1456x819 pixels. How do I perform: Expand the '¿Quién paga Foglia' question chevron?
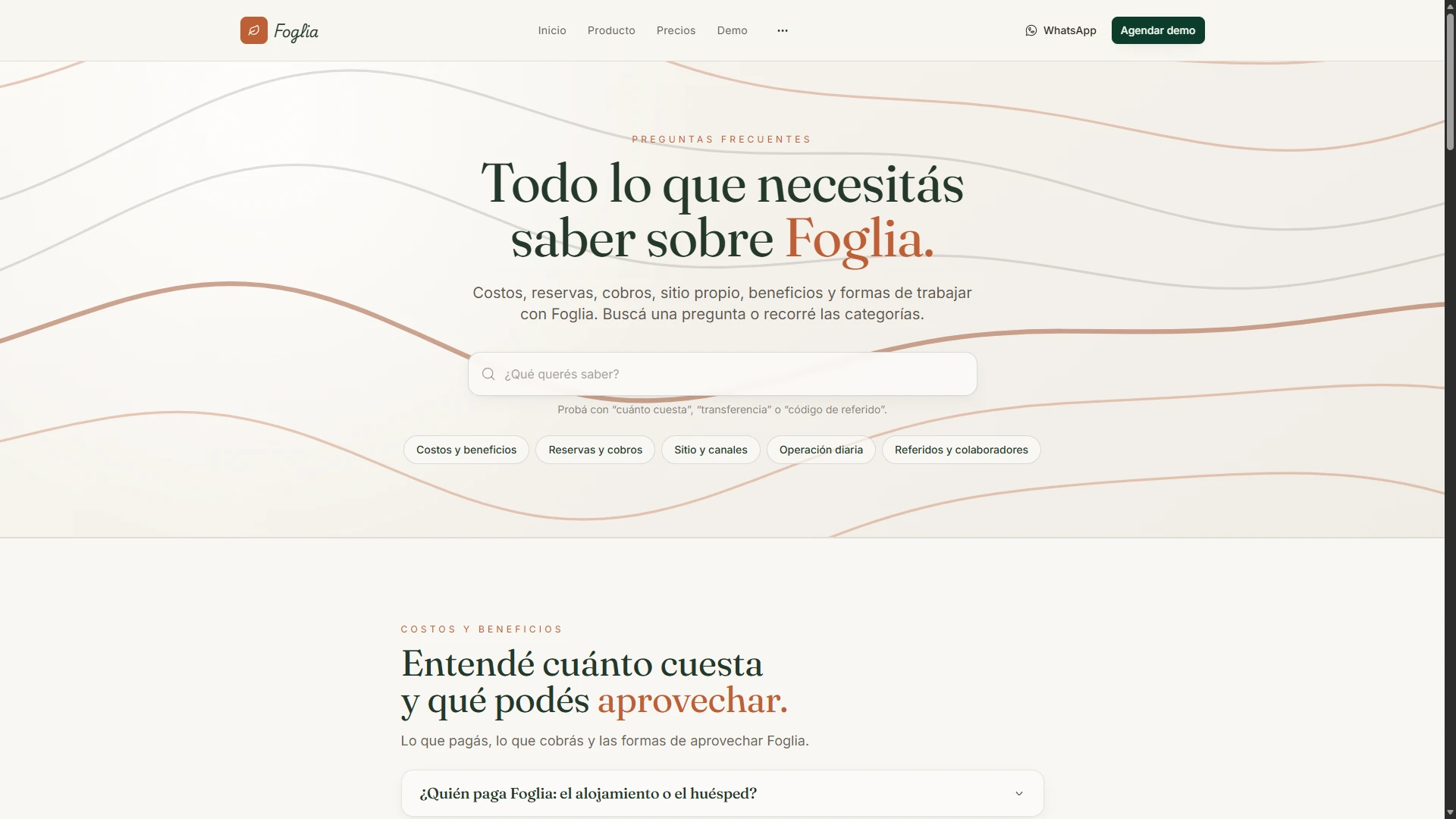point(1019,793)
